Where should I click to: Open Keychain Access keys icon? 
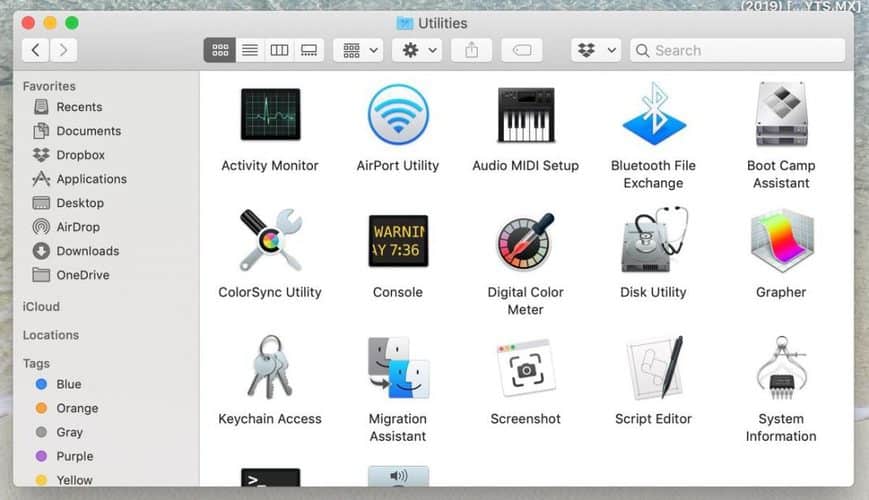click(270, 367)
